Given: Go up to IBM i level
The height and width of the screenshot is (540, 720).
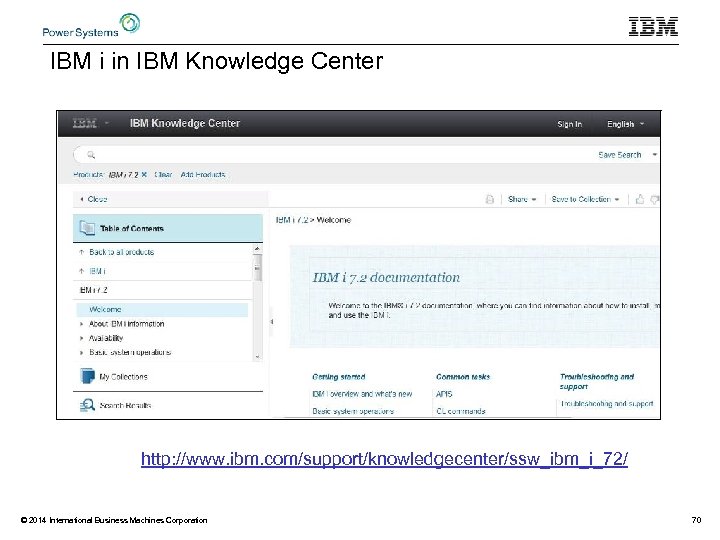Looking at the screenshot, I should point(97,271).
